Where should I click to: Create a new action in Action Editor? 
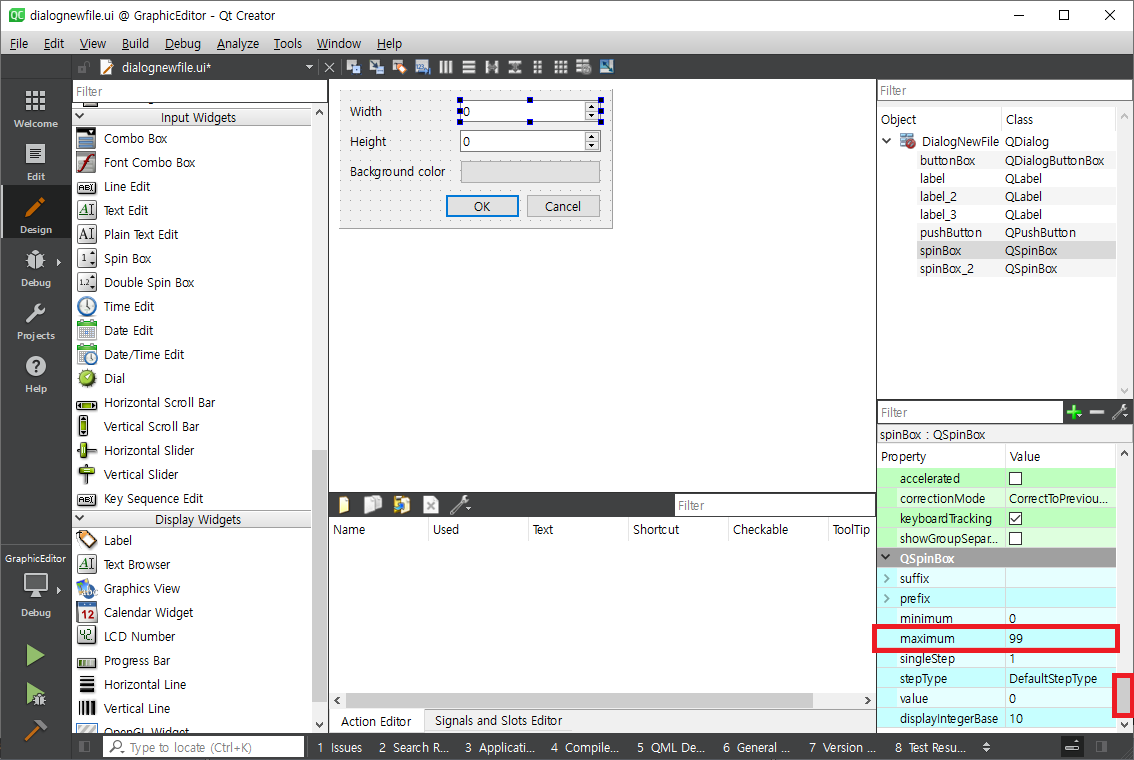(344, 505)
